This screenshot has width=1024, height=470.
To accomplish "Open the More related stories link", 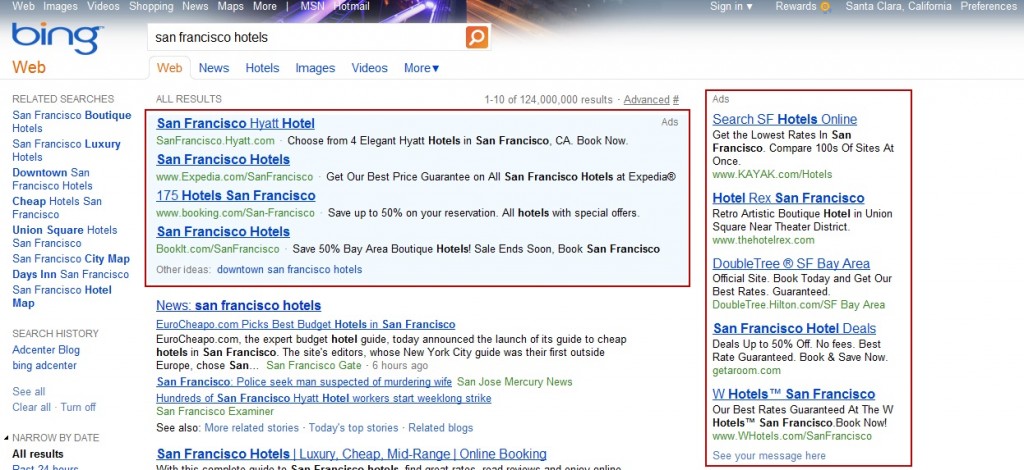I will click(251, 428).
